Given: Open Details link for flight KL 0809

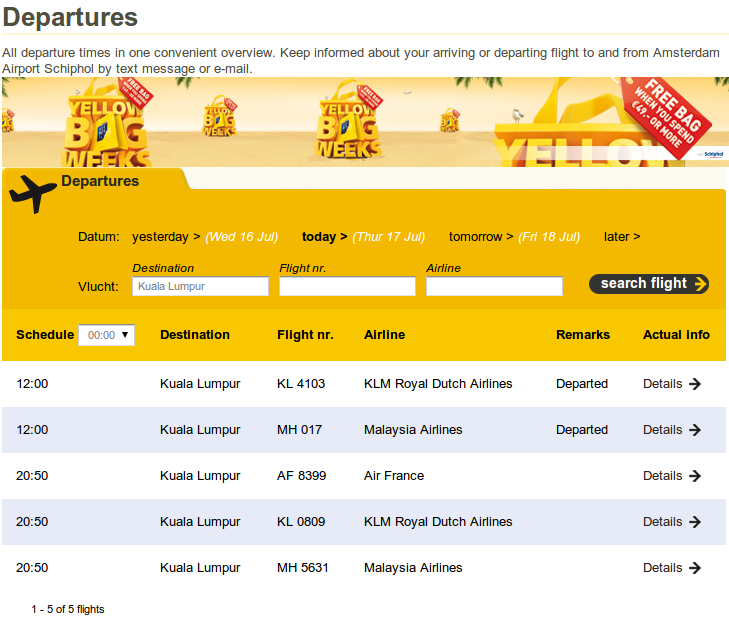Looking at the screenshot, I should 663,522.
